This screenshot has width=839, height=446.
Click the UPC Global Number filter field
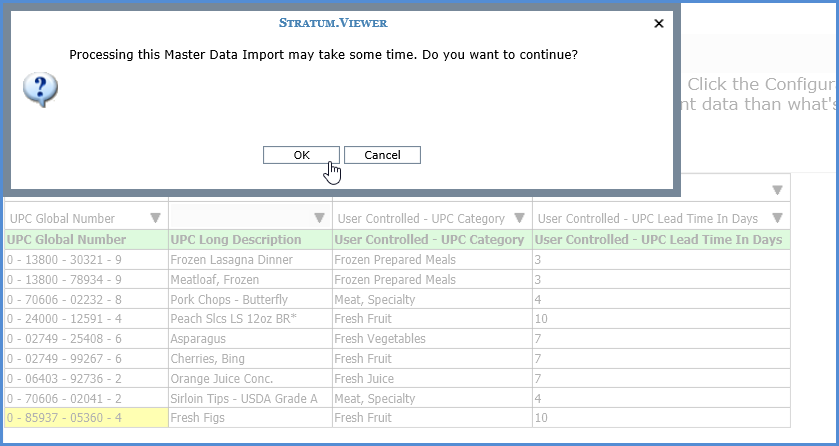tap(75, 218)
